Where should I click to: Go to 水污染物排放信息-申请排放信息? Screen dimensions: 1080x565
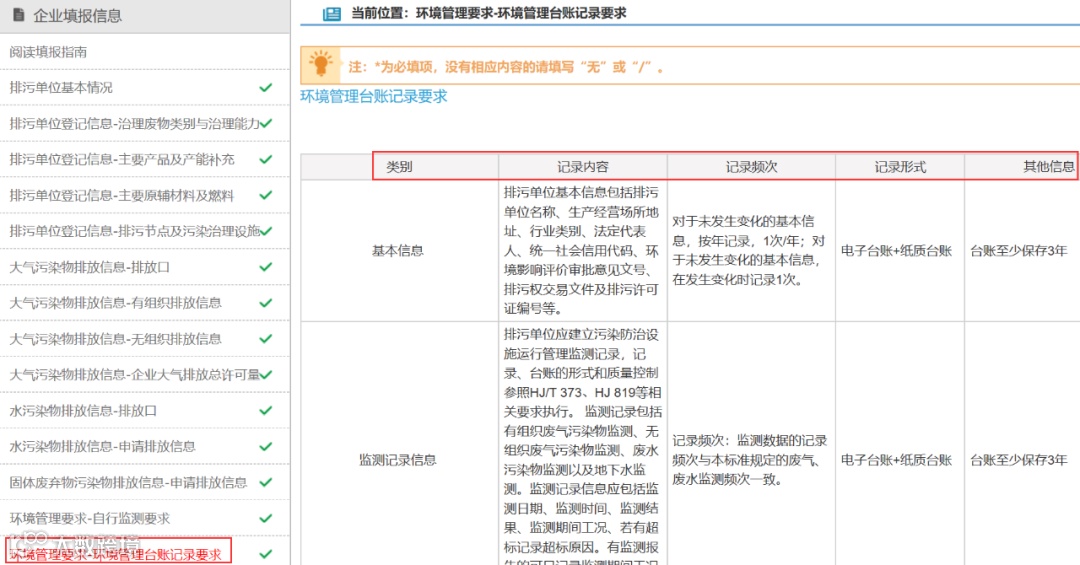[103, 446]
